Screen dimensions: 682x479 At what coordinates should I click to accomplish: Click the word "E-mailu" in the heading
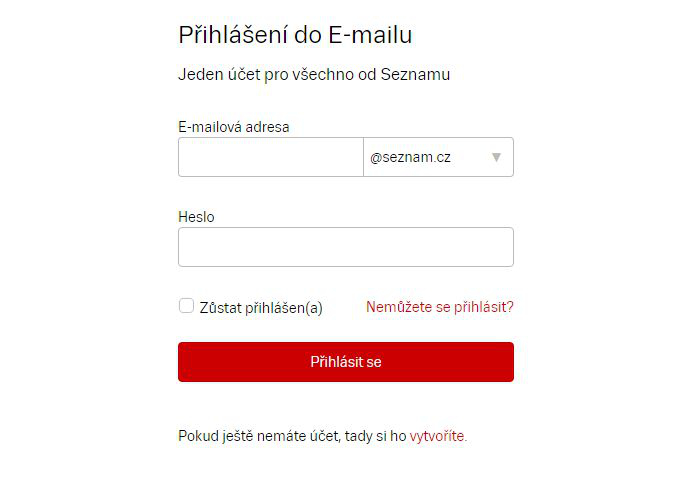click(370, 35)
